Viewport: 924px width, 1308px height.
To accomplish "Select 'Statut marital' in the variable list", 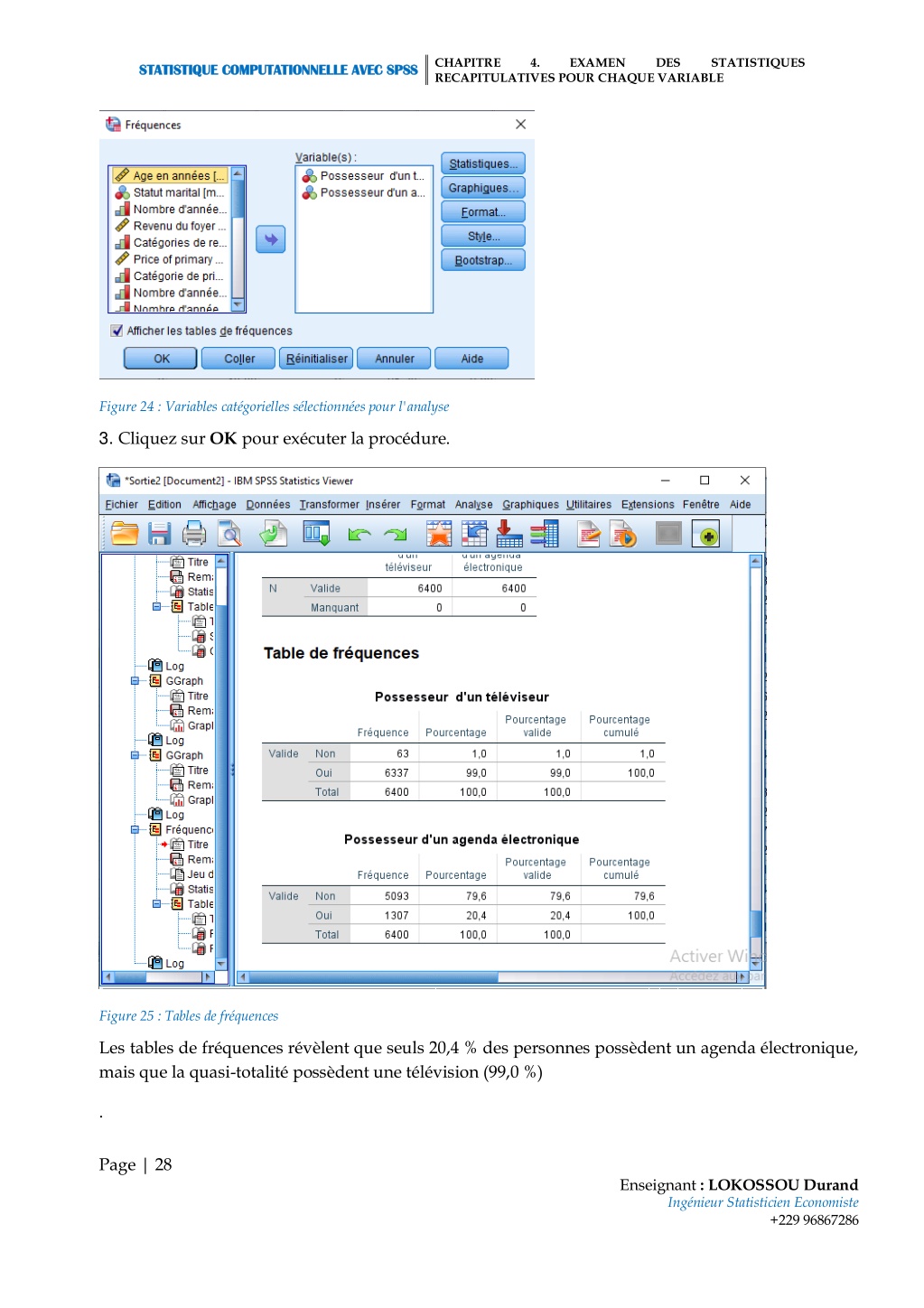I will point(170,192).
